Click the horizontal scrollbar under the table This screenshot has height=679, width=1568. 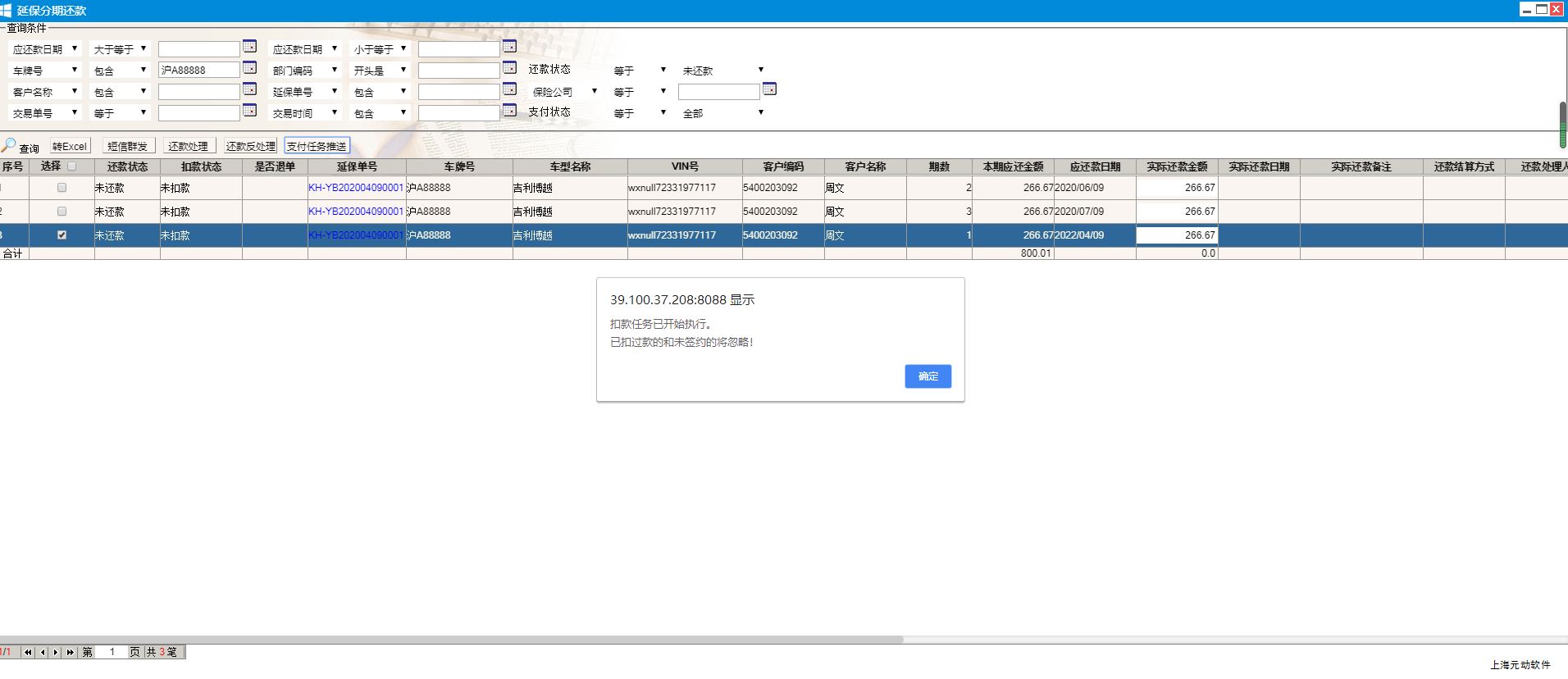[451, 640]
